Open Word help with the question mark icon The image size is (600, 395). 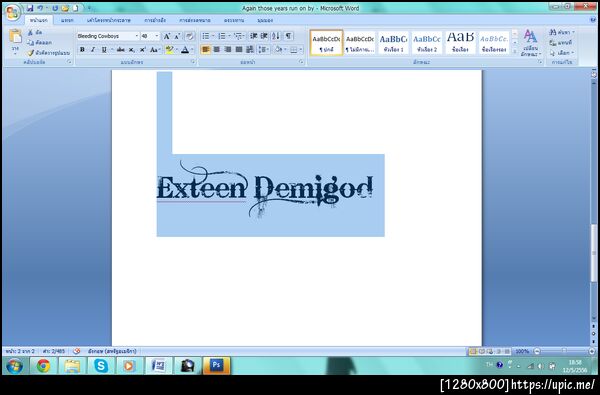(x=593, y=20)
